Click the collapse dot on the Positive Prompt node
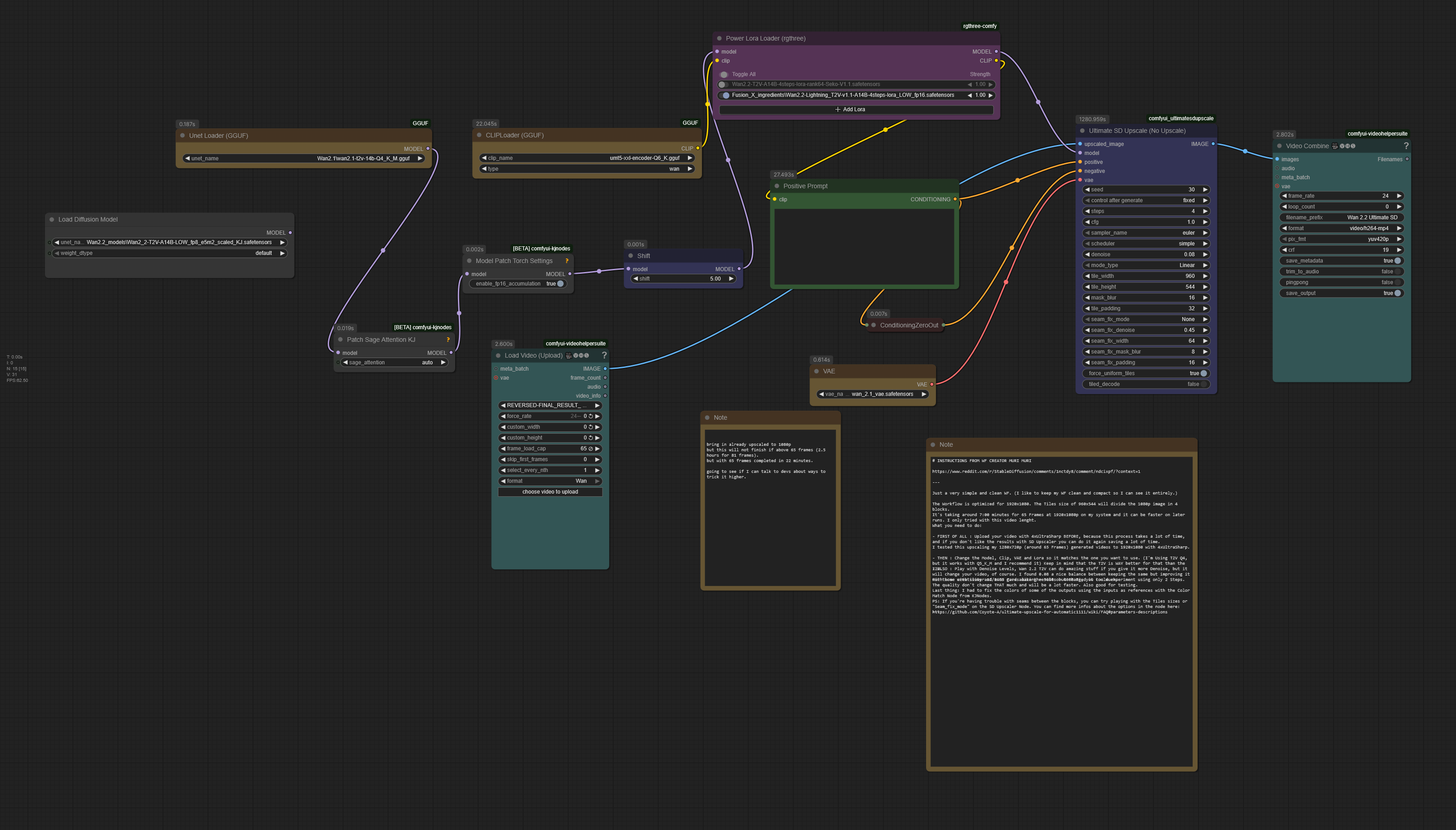The width and height of the screenshot is (1456, 830). 777,186
